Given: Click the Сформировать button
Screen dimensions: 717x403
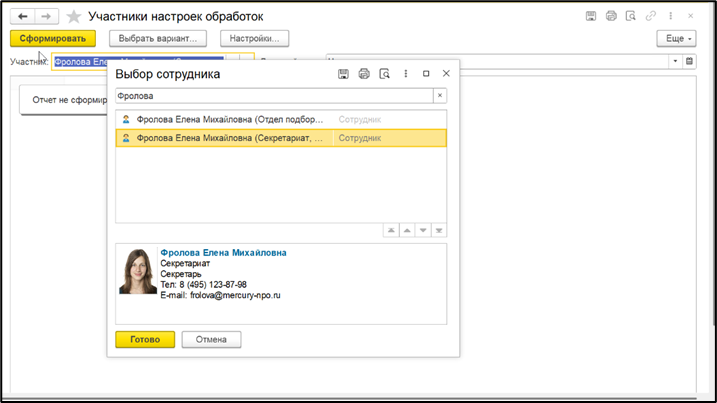Looking at the screenshot, I should point(53,38).
